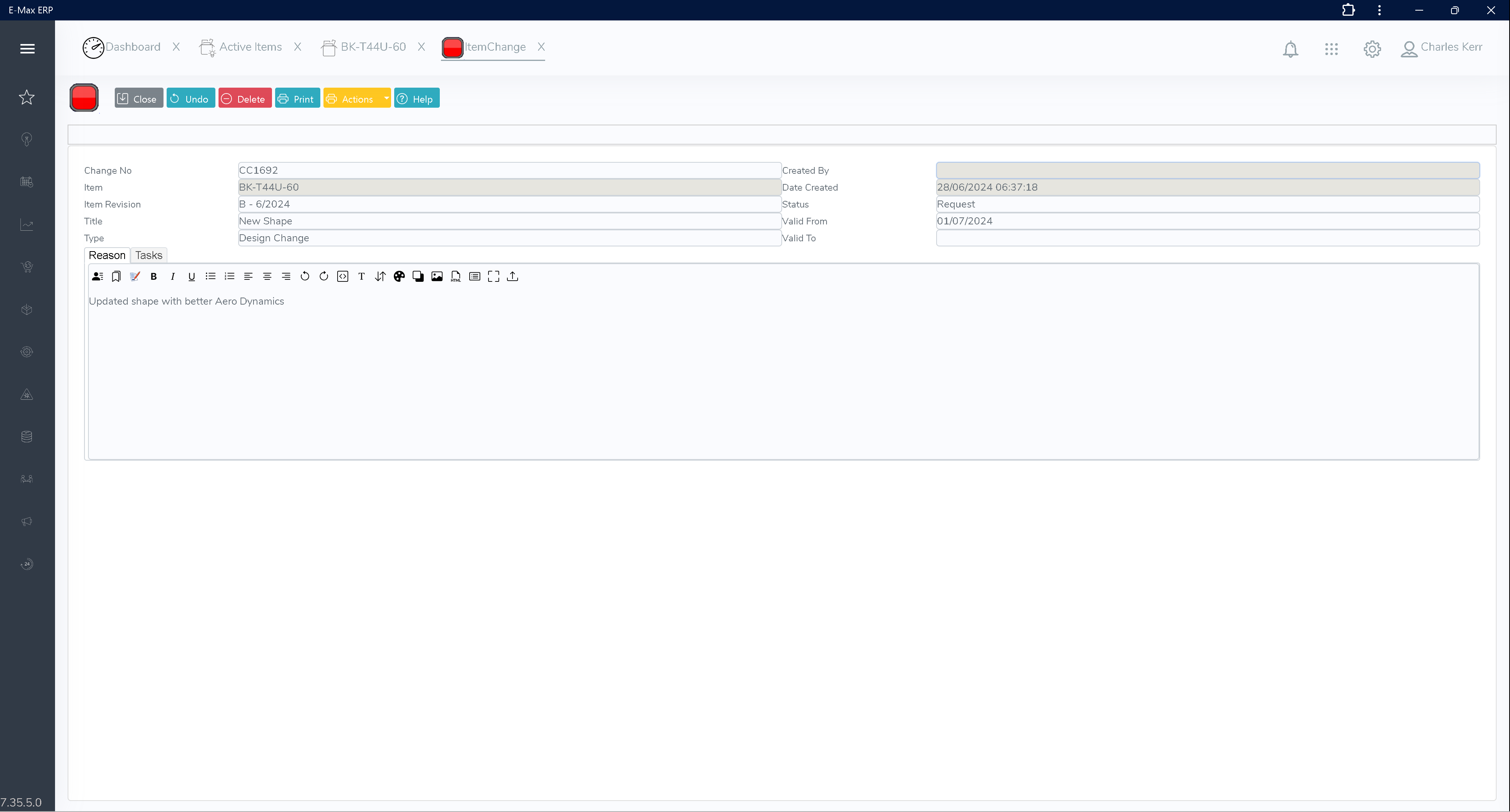Image resolution: width=1510 pixels, height=812 pixels.
Task: Open the gear production sidebar module
Action: point(27,352)
